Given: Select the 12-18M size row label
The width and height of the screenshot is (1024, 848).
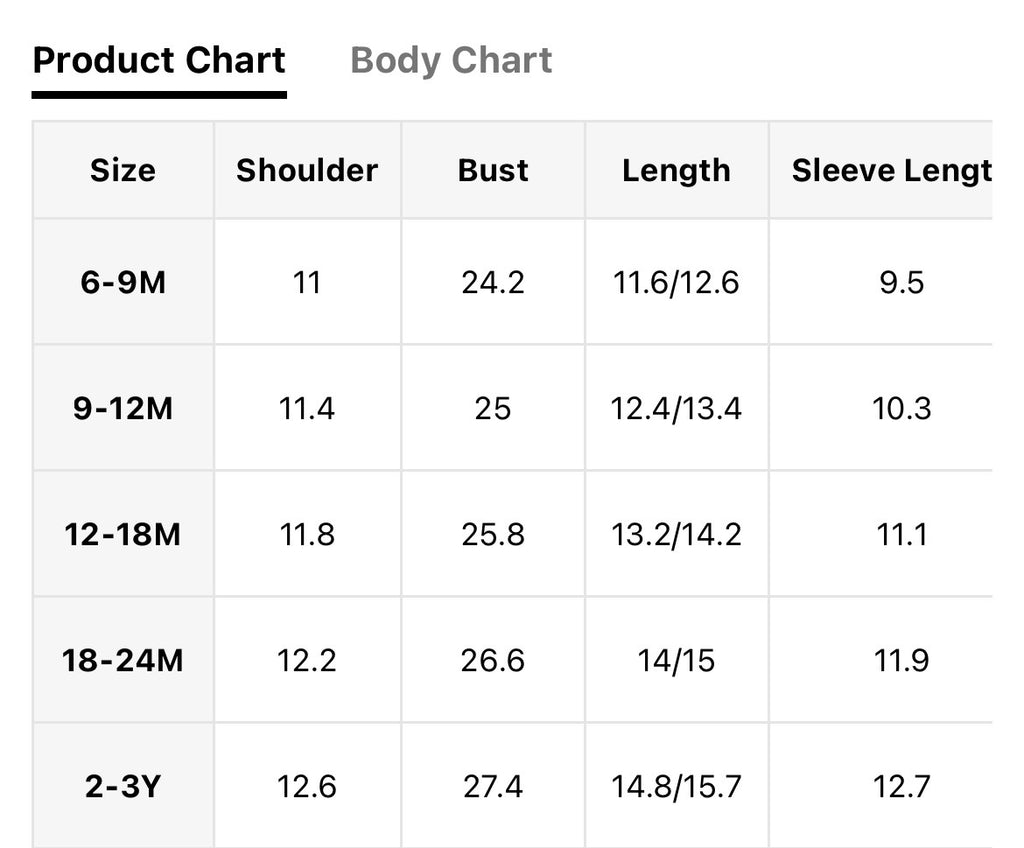Looking at the screenshot, I should (x=123, y=534).
